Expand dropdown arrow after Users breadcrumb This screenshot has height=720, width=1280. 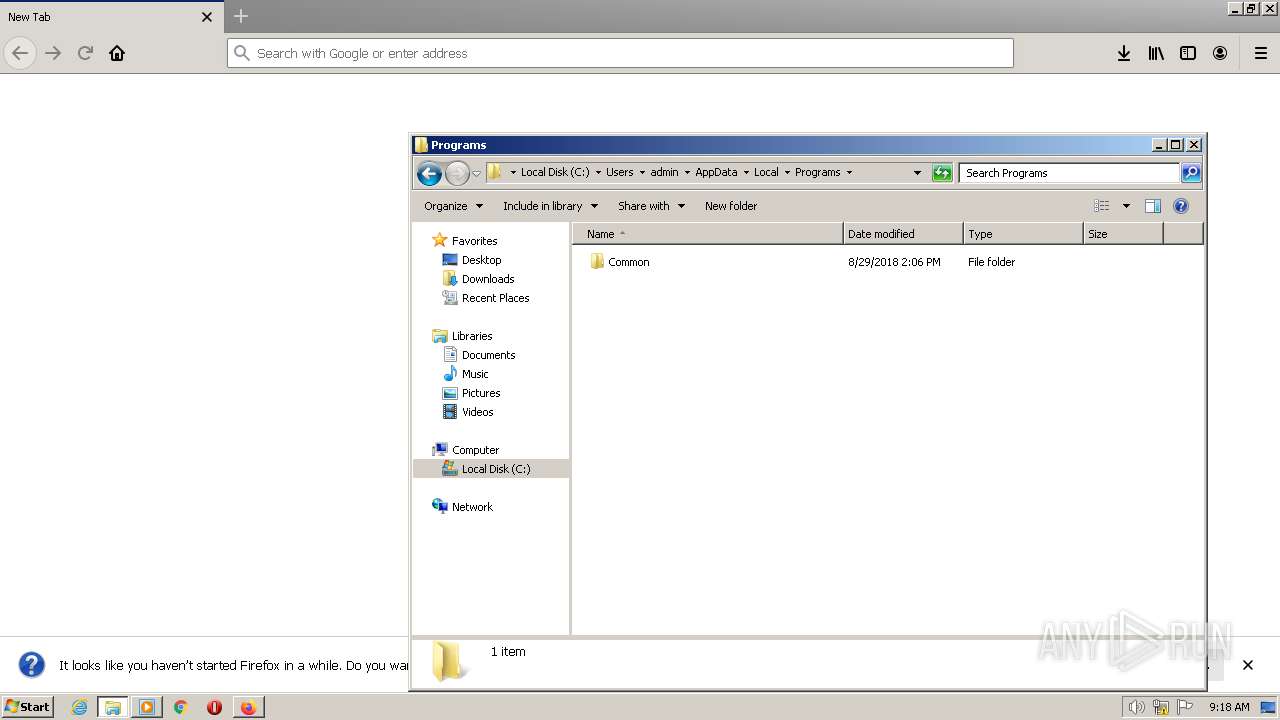point(642,172)
